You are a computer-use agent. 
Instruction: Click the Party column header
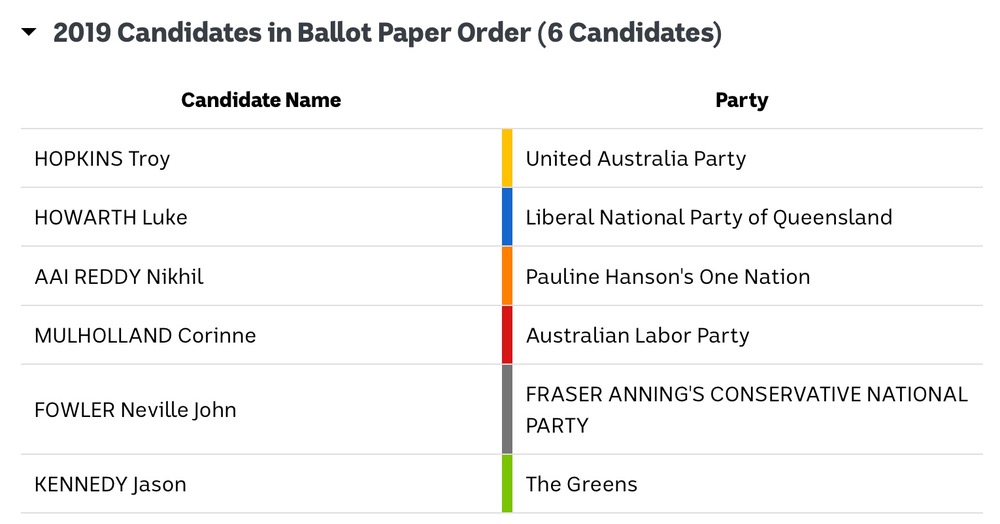pos(741,99)
